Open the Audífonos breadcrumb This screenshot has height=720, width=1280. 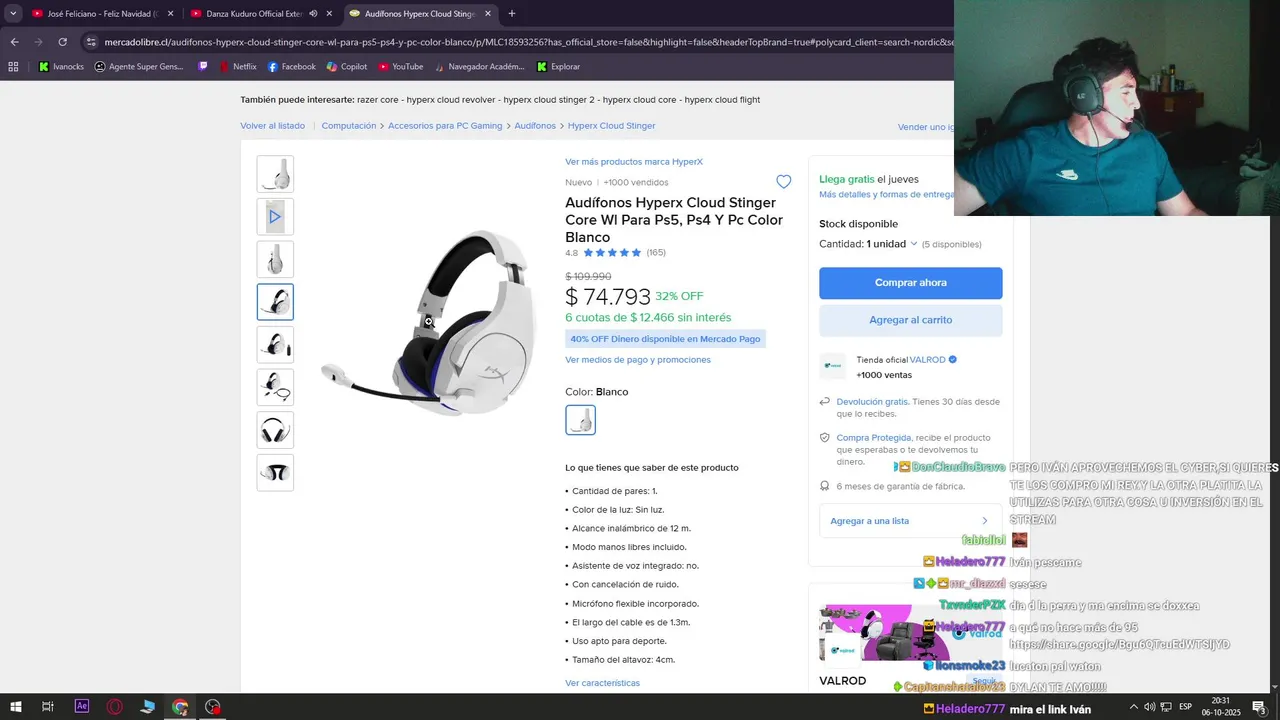(x=535, y=126)
